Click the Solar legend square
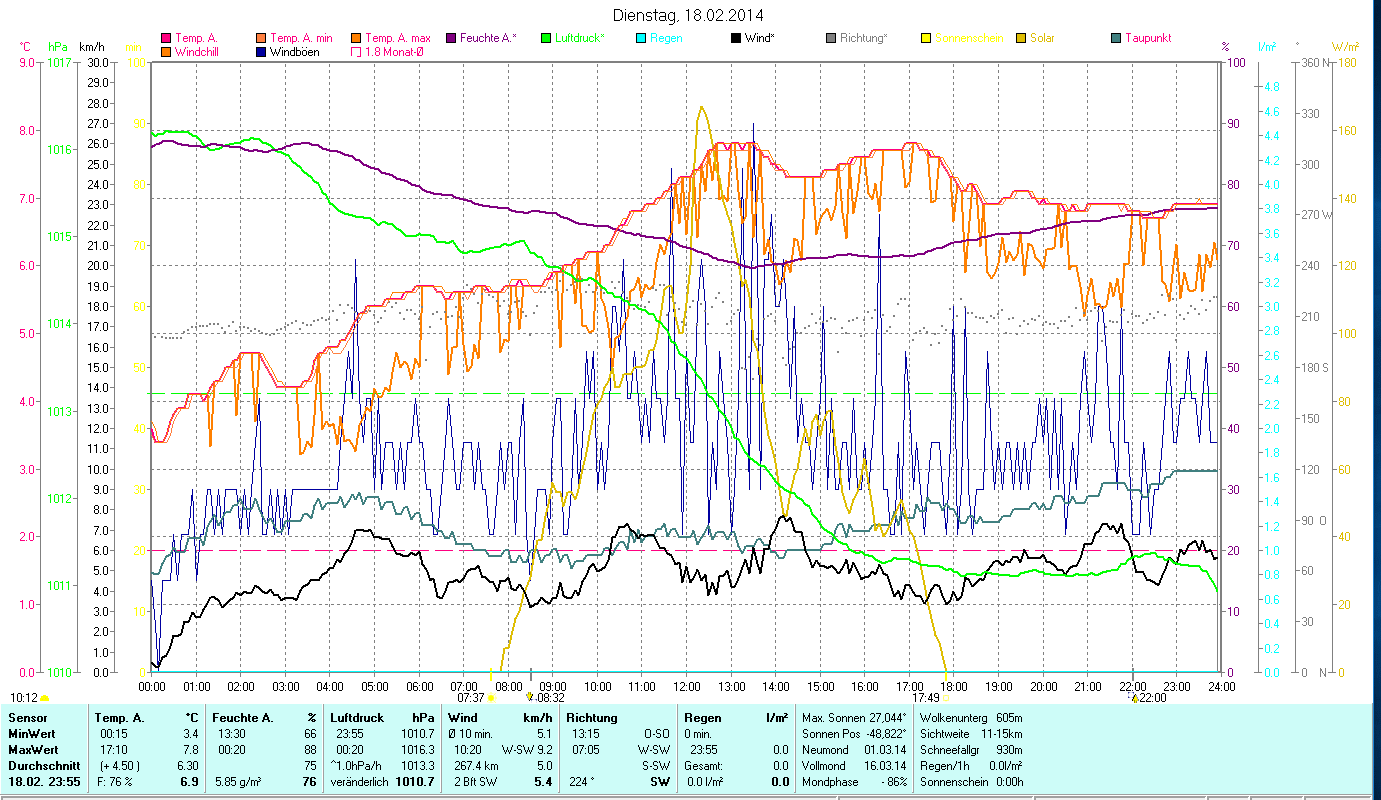 pos(1021,38)
